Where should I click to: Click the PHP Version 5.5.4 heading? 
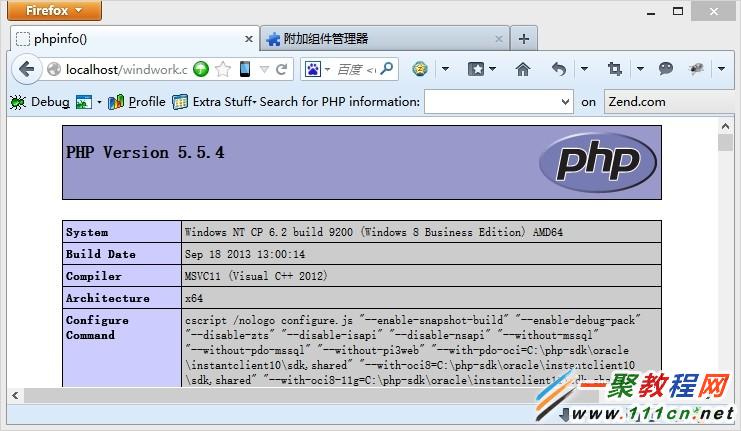tap(145, 152)
